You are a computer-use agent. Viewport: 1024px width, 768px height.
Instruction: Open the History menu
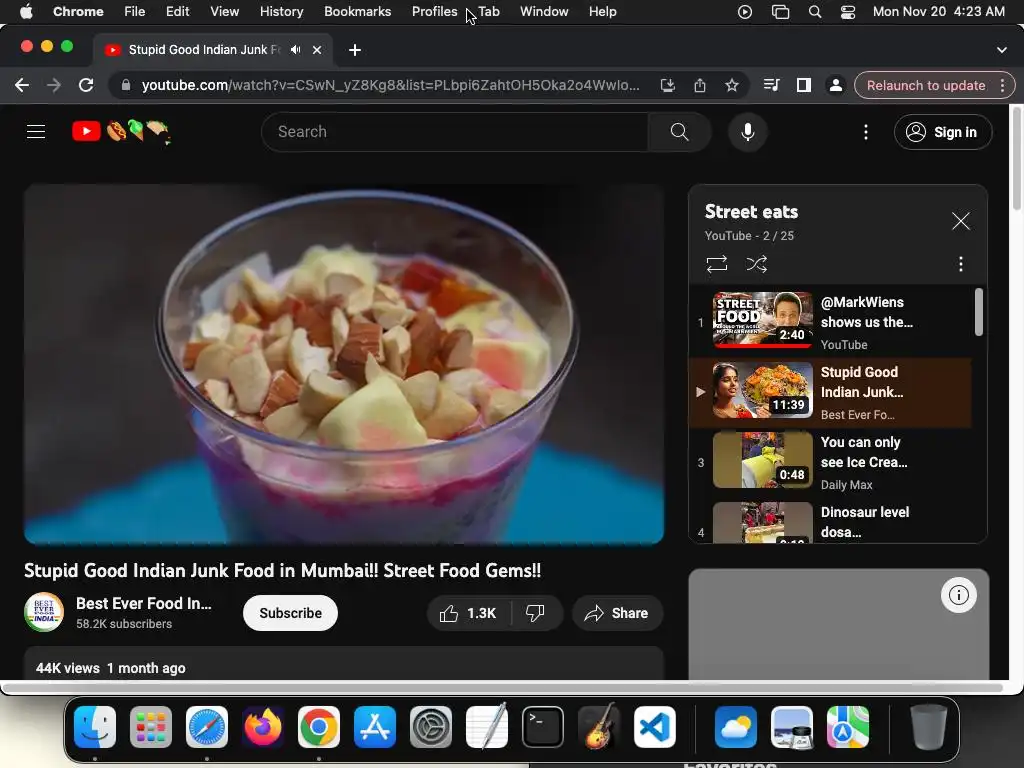point(281,12)
